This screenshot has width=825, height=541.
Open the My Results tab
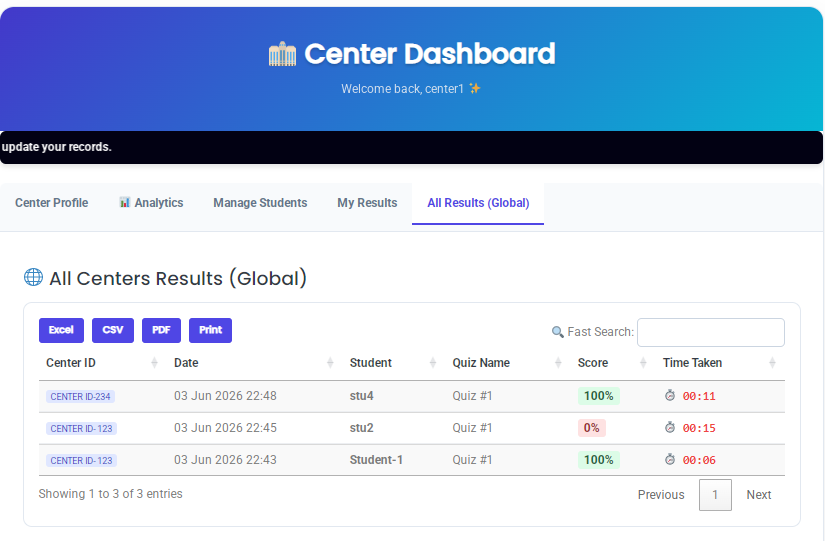(x=367, y=203)
